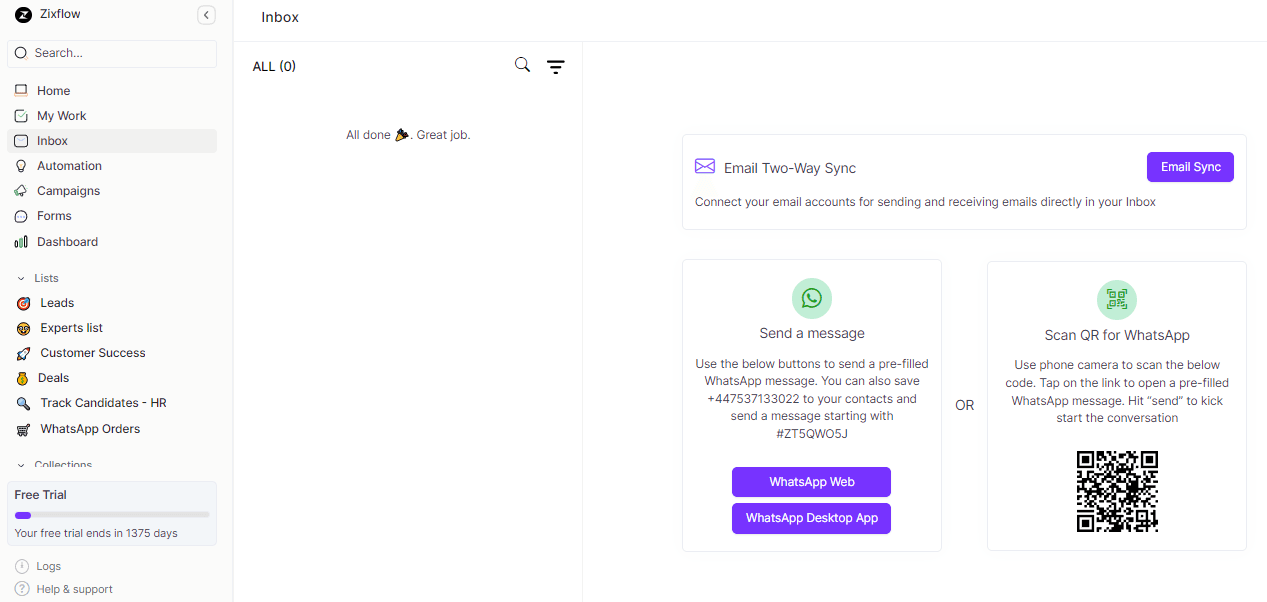1267x602 pixels.
Task: Collapse the sidebar with the chevron button
Action: coord(206,15)
